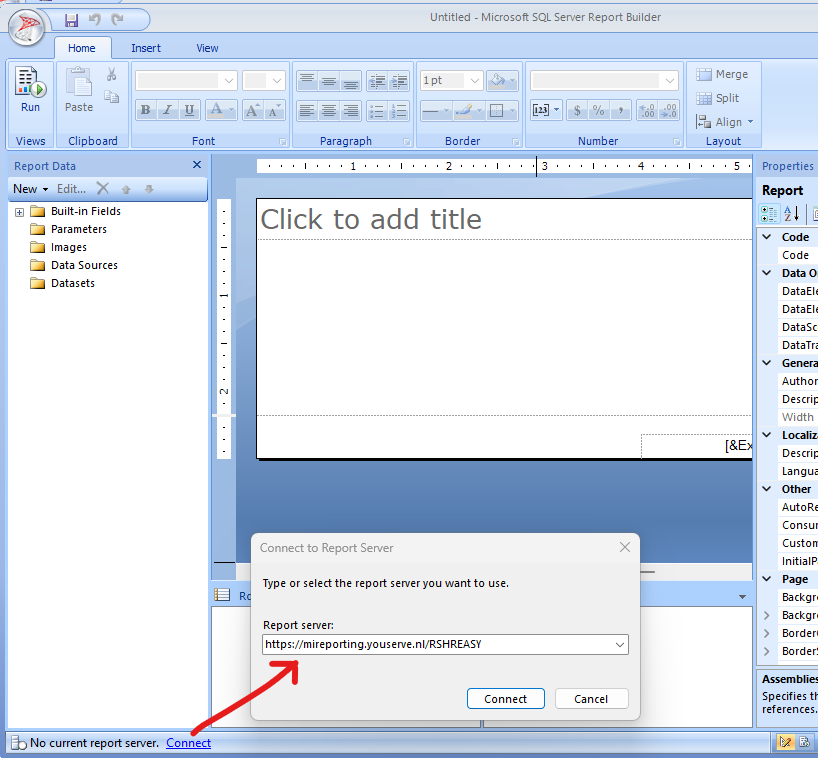Switch to the View ribbon tab
Screen dimensions: 818x758
(207, 48)
